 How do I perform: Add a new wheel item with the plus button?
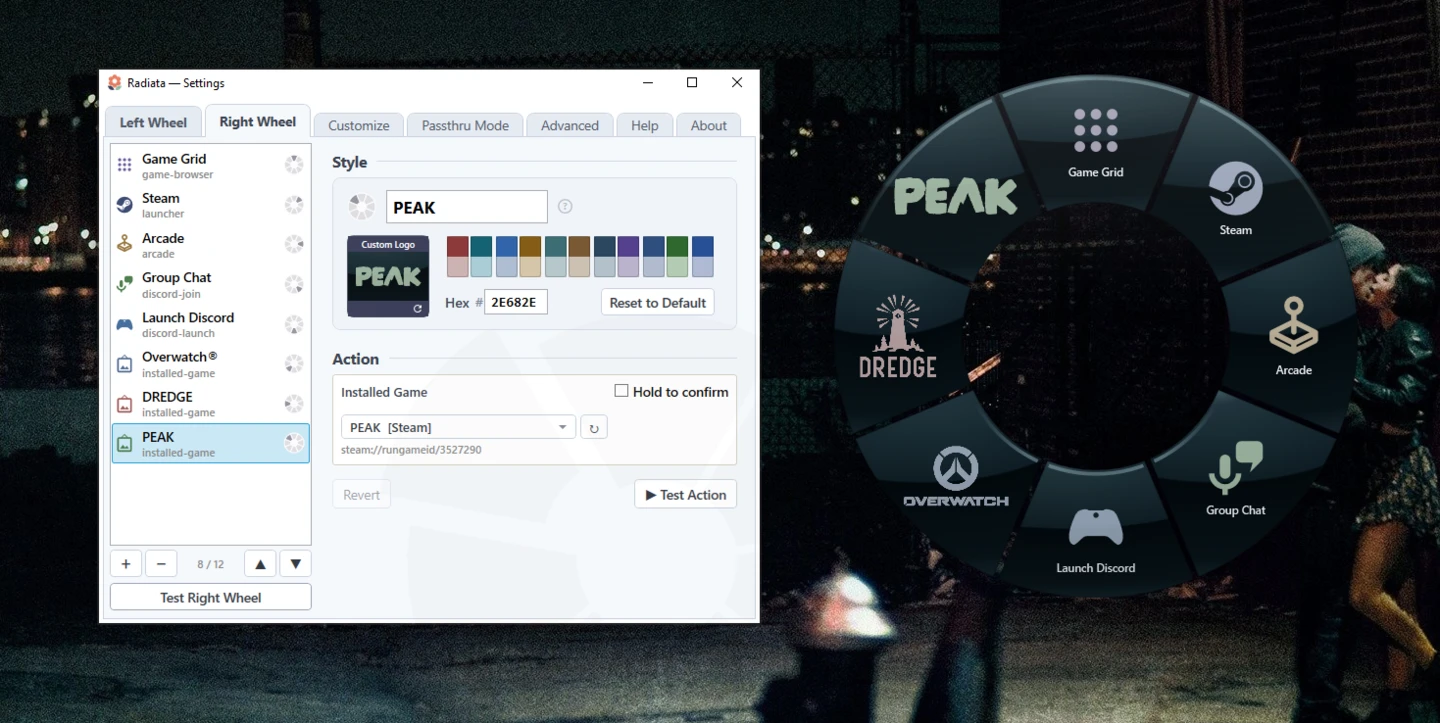coord(126,564)
